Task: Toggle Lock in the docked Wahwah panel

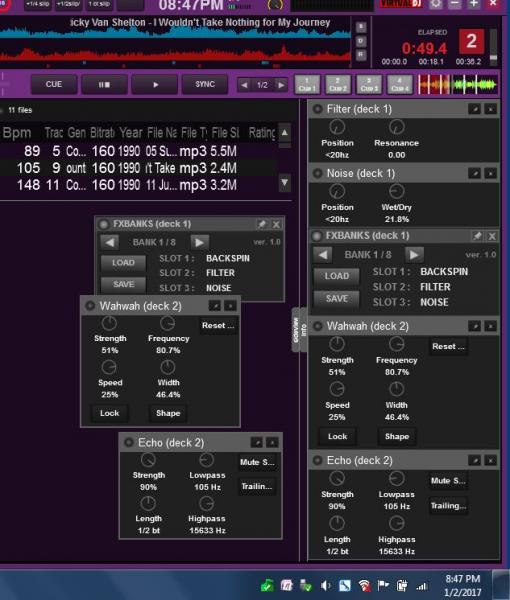Action: pyautogui.click(x=337, y=437)
